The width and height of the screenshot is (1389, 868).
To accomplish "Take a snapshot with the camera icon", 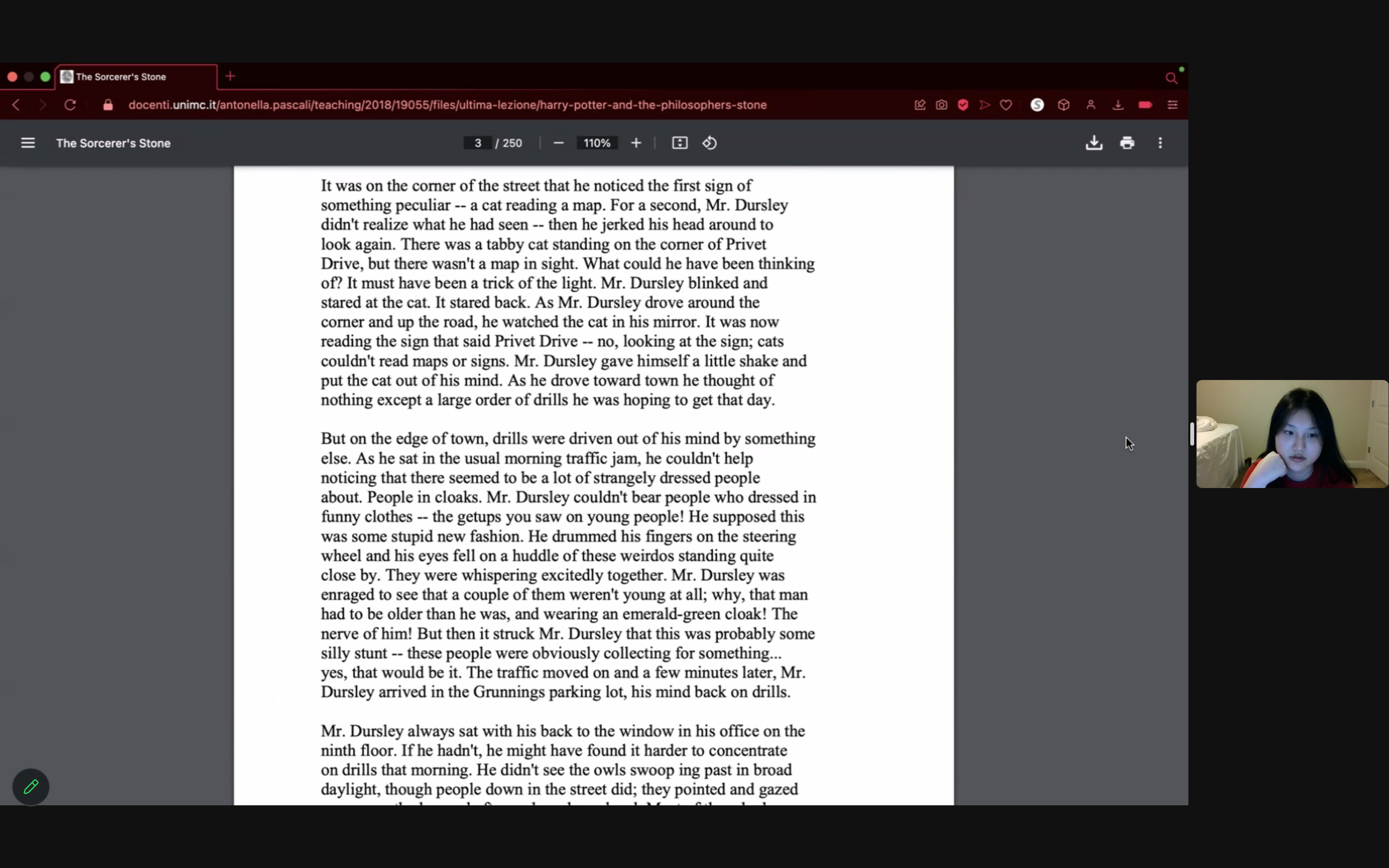I will pyautogui.click(x=942, y=105).
